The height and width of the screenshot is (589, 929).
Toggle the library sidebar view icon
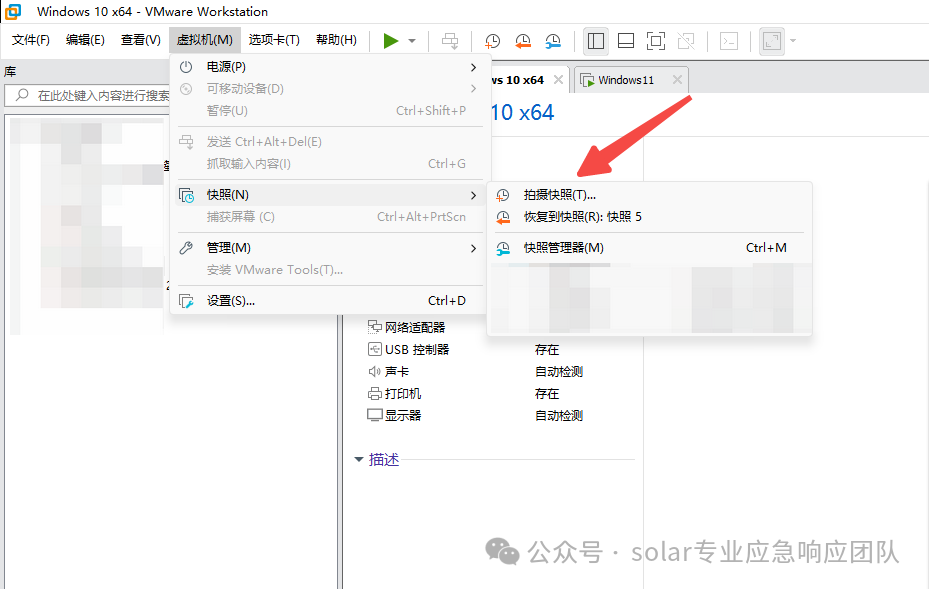click(x=595, y=41)
